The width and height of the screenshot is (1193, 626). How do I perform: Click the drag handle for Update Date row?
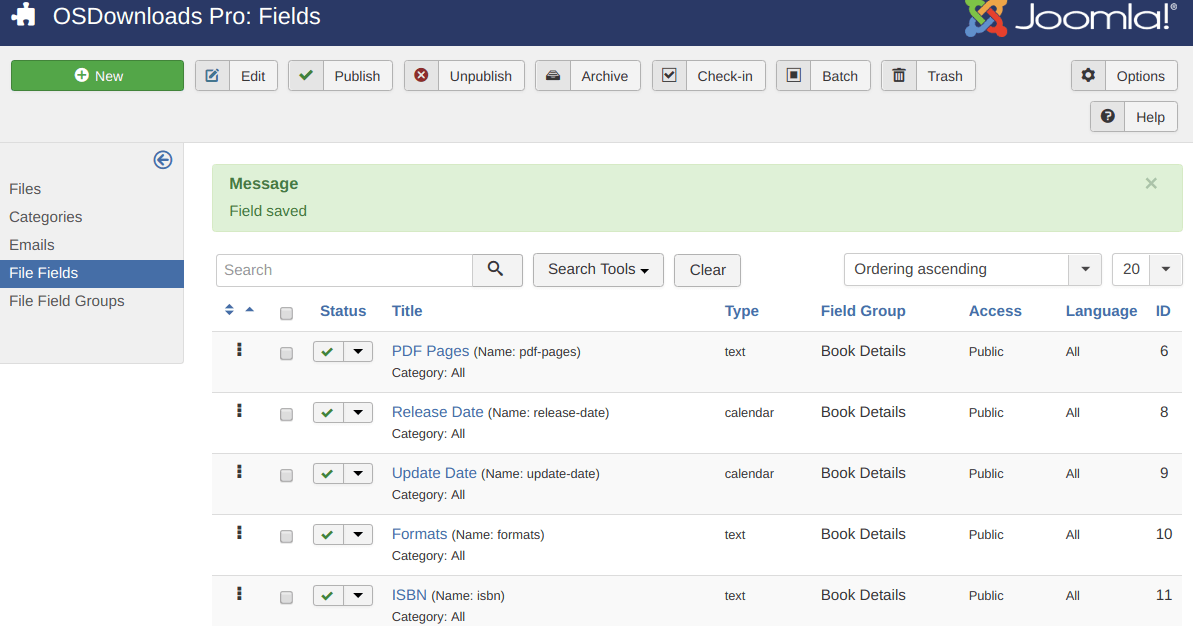[239, 472]
